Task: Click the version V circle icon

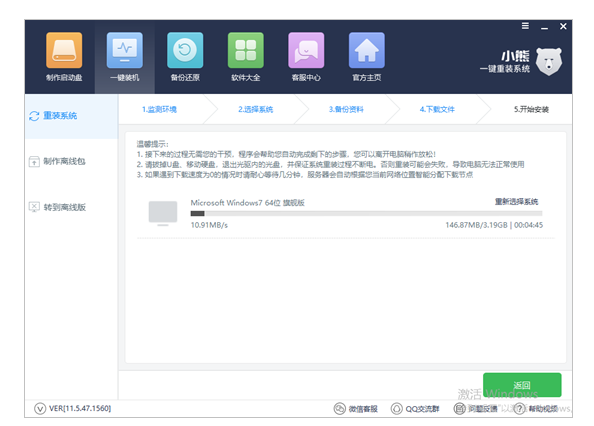Action: (x=40, y=409)
